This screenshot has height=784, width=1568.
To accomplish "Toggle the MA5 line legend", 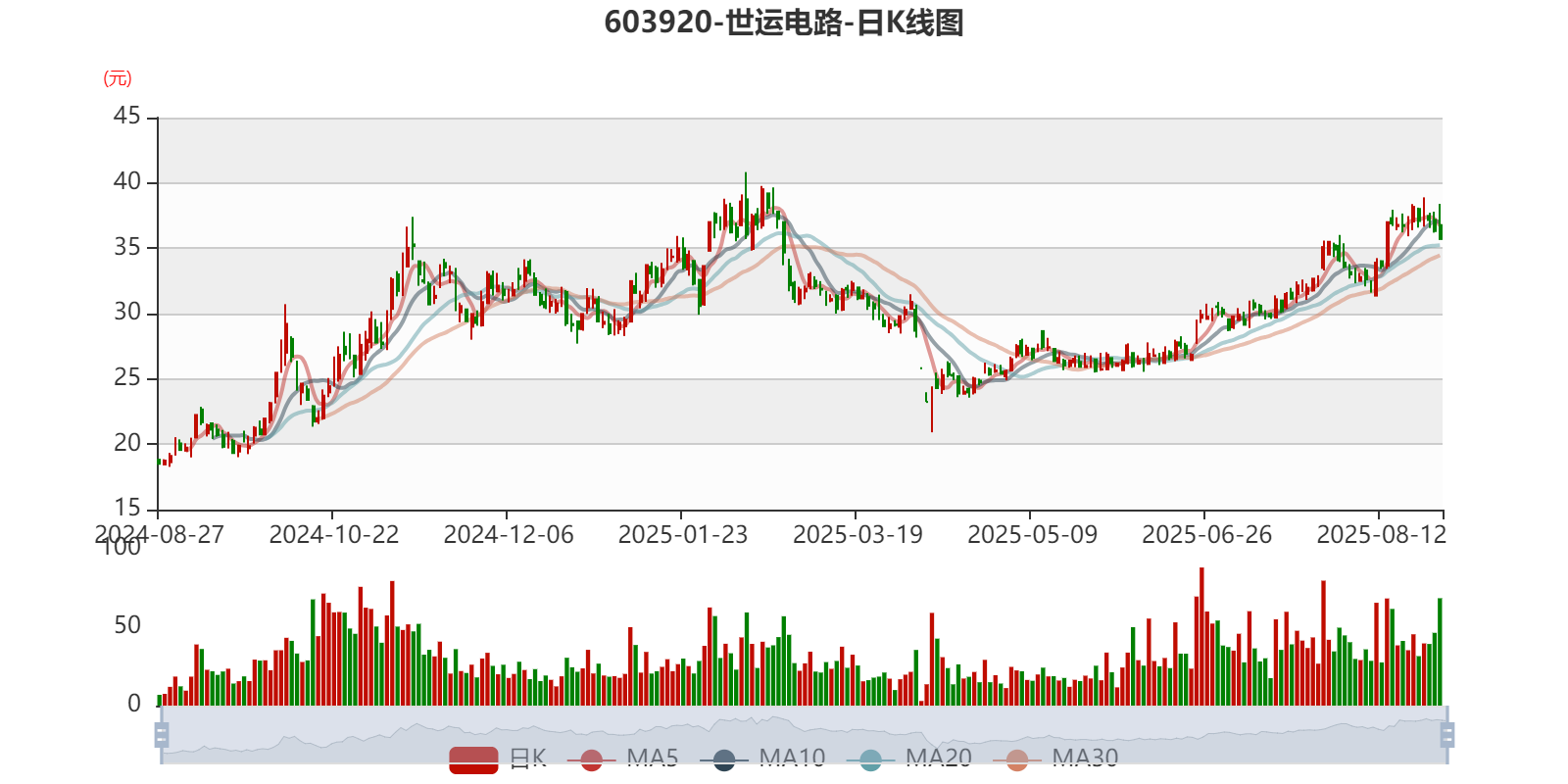I will click(622, 759).
